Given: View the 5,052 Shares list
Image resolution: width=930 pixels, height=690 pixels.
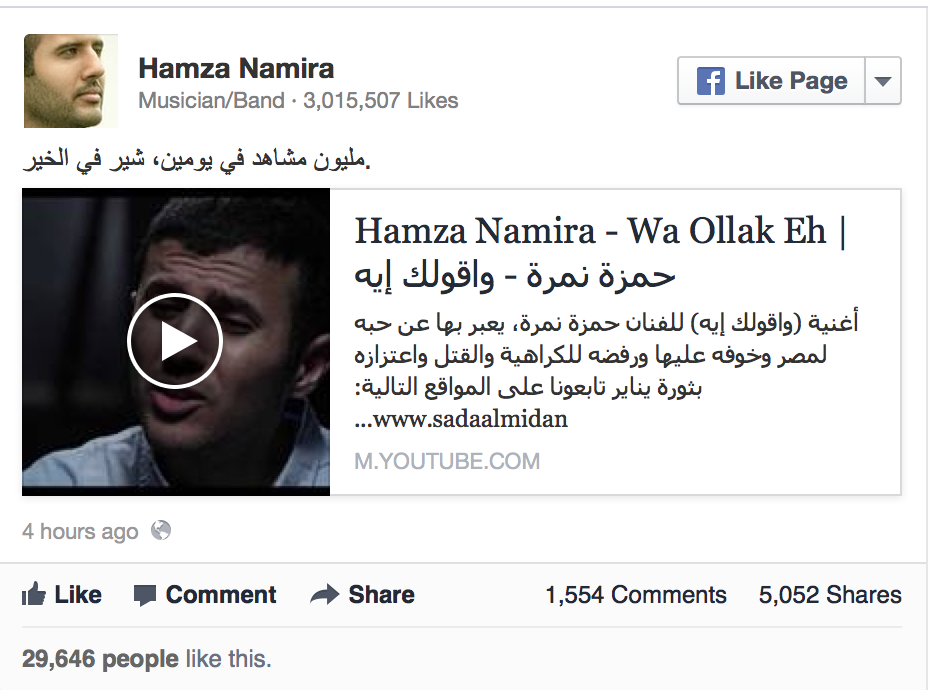Looking at the screenshot, I should coord(830,594).
